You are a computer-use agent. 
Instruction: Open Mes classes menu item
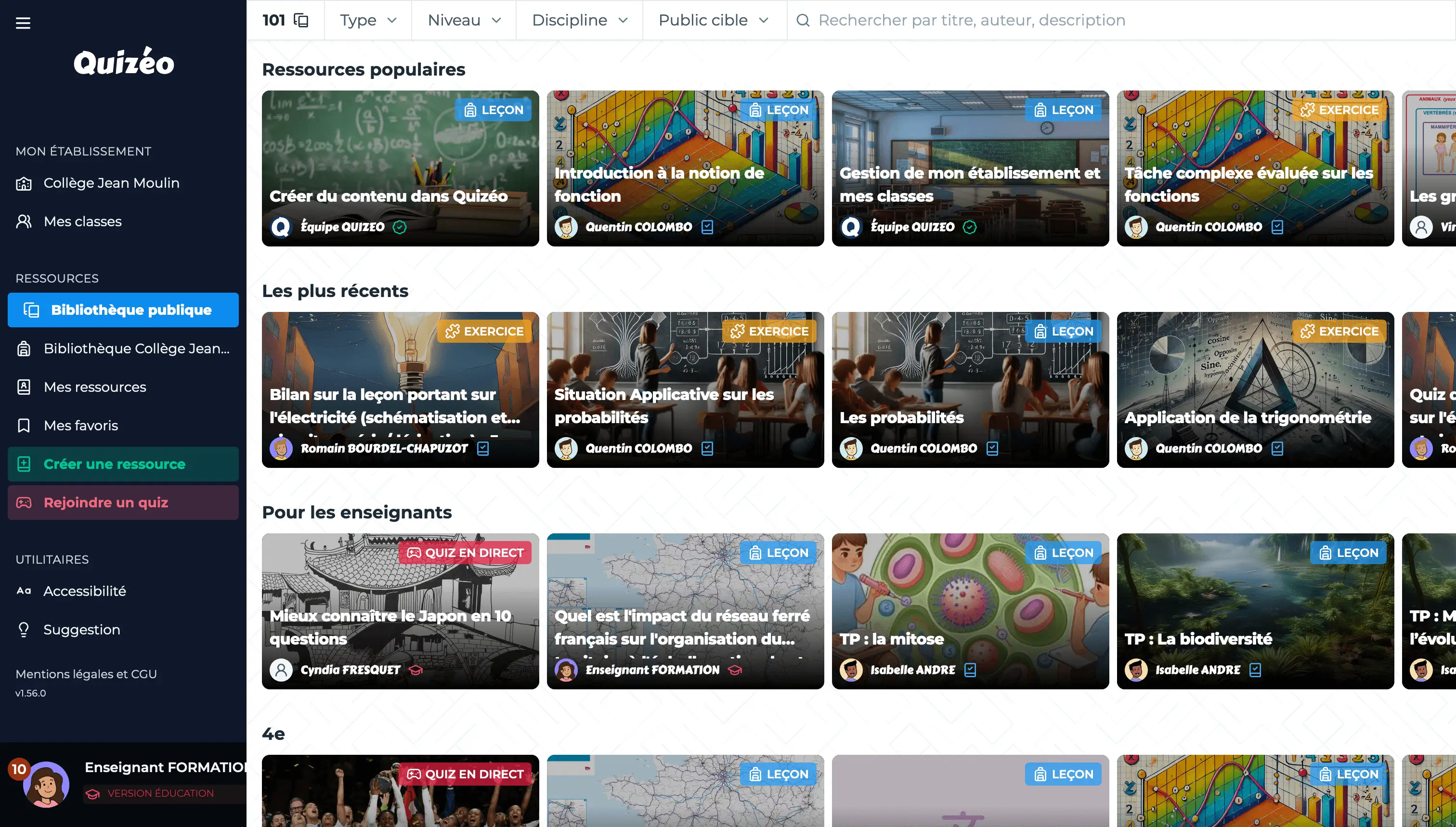click(123, 221)
